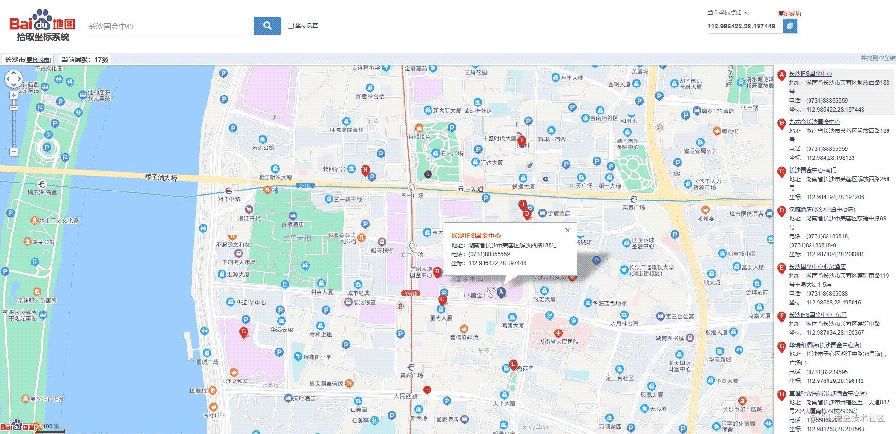Open fifth search result marked E
The width and height of the screenshot is (896, 434).
(x=818, y=267)
